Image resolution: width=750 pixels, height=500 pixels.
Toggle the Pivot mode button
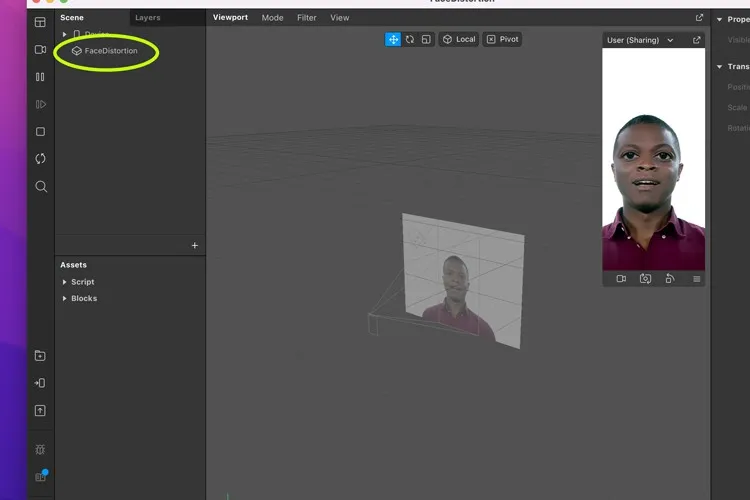pos(502,39)
